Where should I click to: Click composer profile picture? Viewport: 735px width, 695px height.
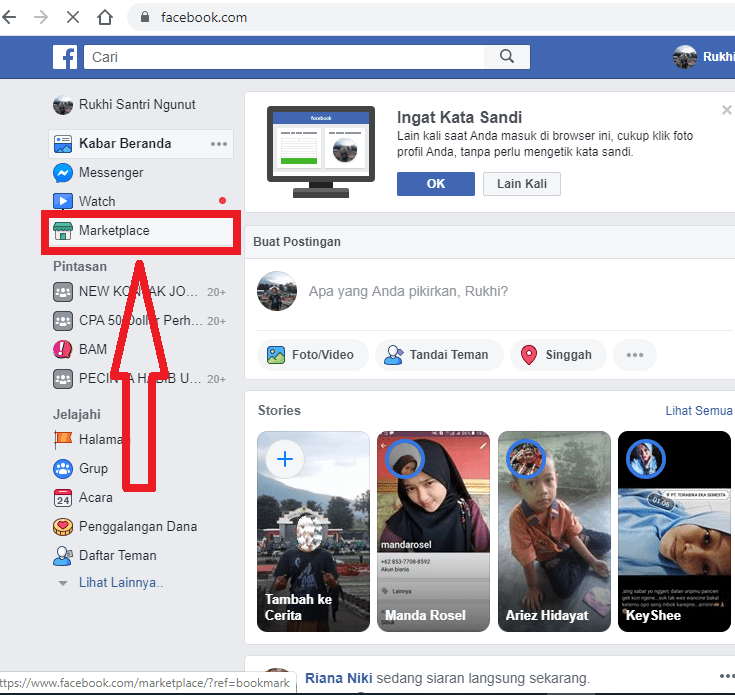pyautogui.click(x=277, y=291)
